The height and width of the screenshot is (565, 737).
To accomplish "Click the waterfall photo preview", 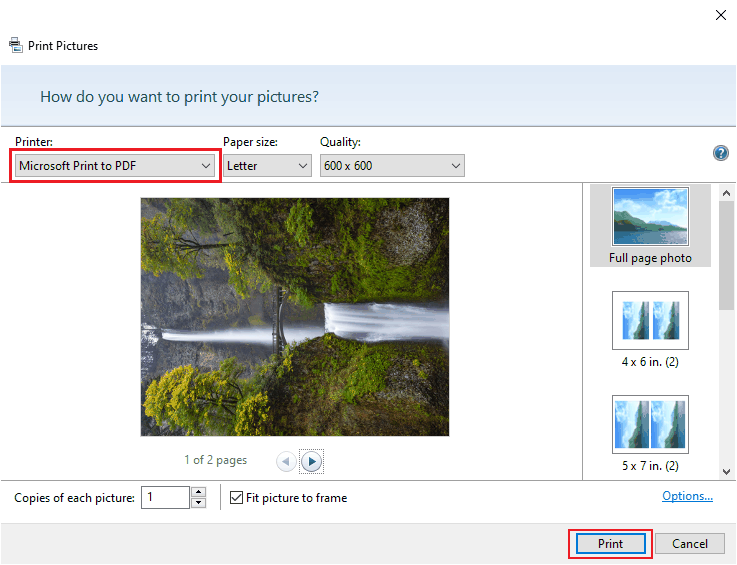I will pos(295,316).
